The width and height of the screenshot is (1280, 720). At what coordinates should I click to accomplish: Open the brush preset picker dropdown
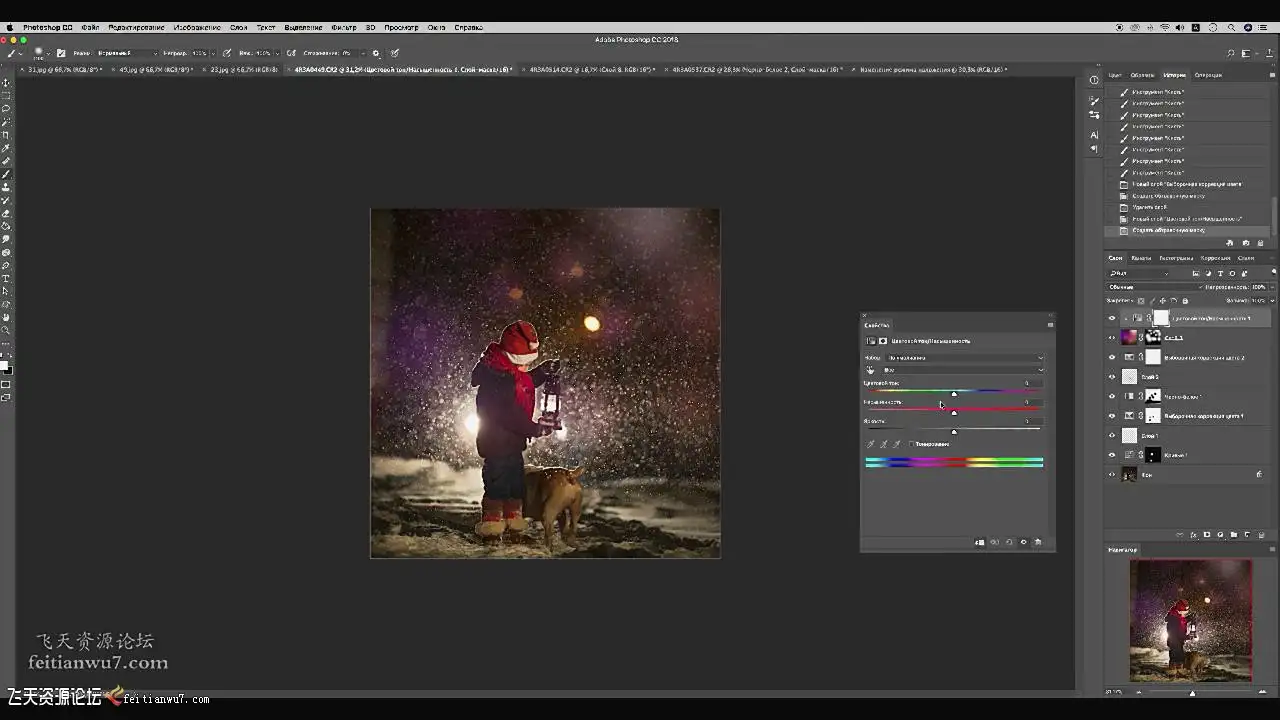[42, 53]
